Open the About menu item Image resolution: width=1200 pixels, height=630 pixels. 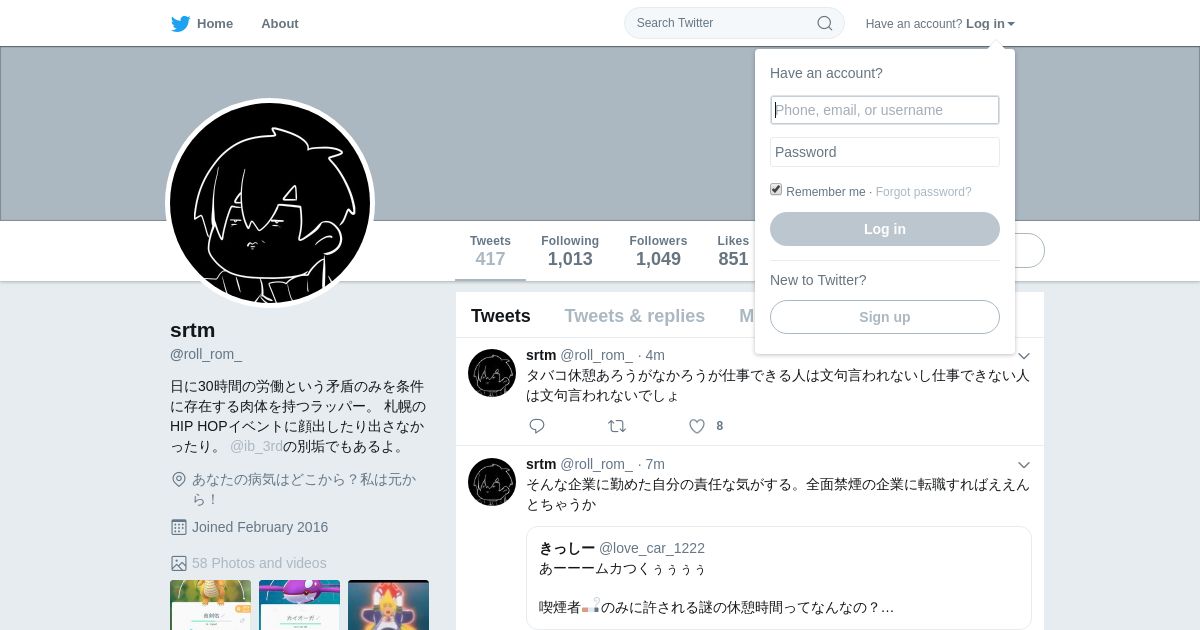[x=280, y=23]
